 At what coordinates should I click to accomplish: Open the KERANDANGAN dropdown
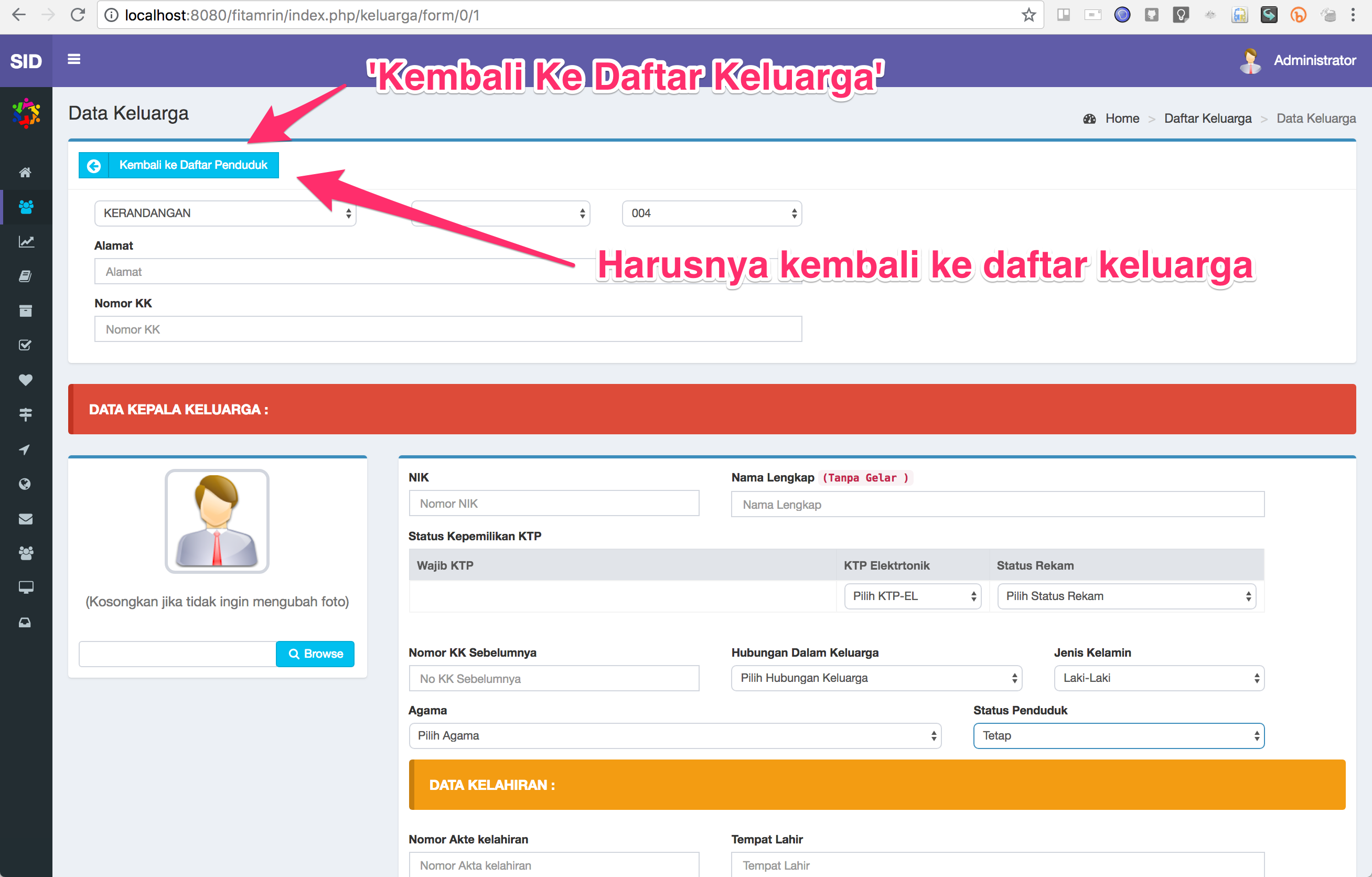(225, 213)
